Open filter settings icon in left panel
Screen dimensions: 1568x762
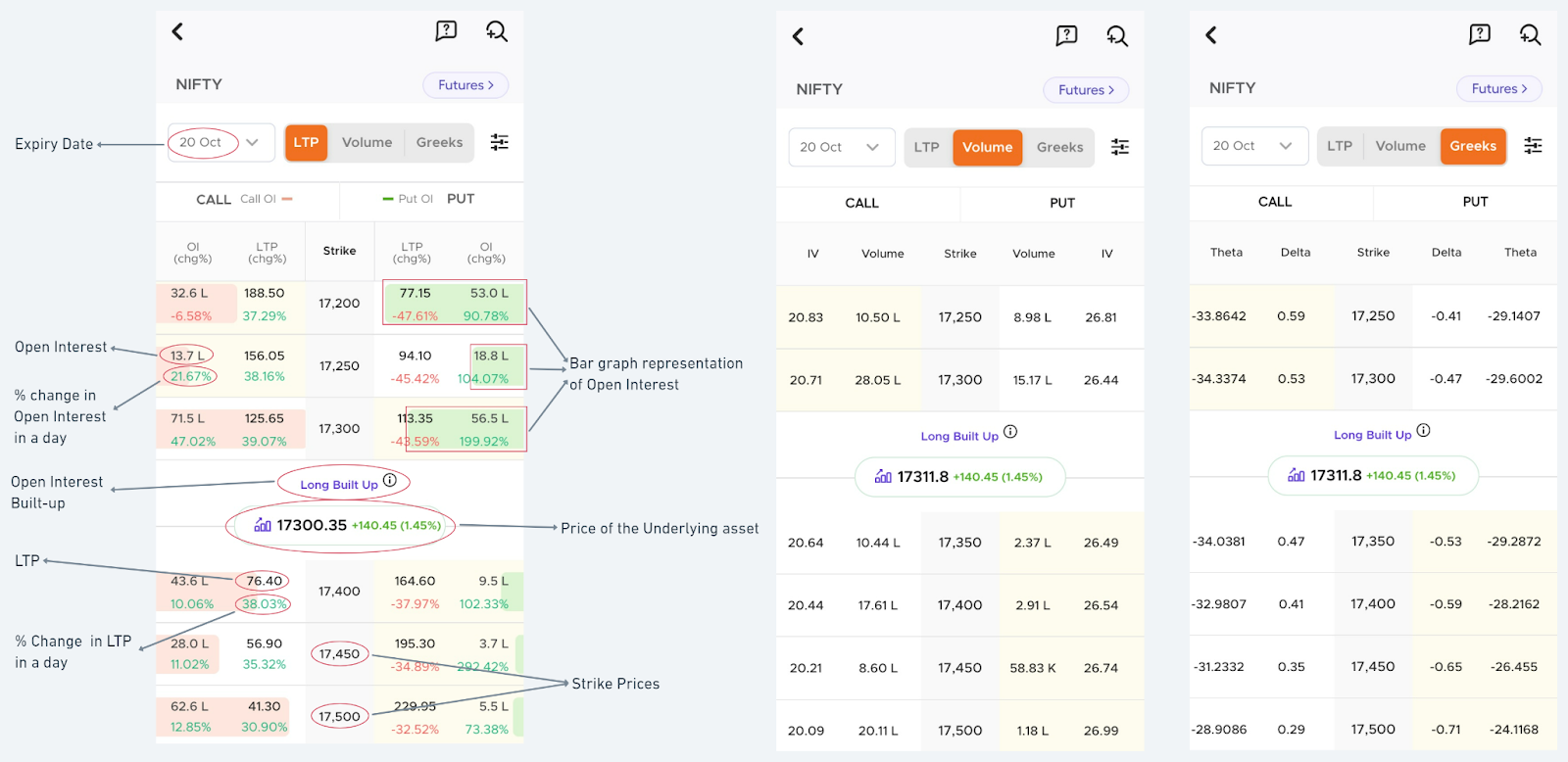pyautogui.click(x=499, y=142)
